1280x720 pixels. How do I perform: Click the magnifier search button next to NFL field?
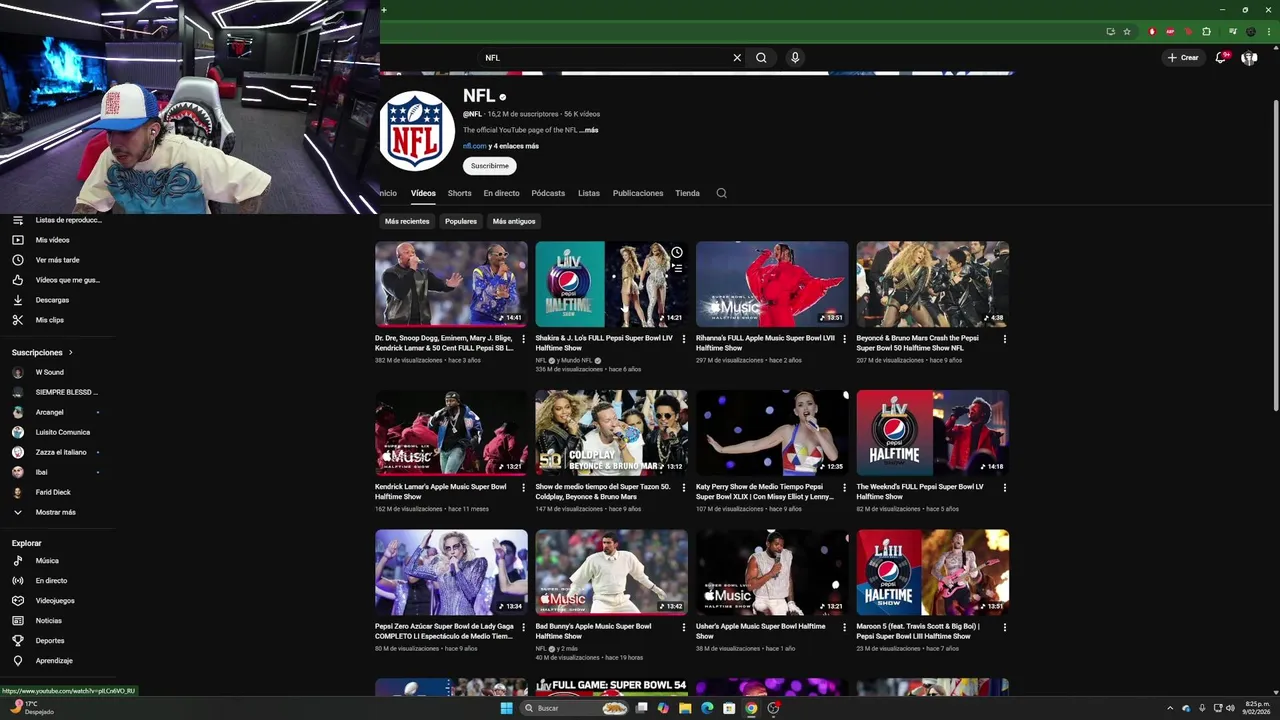click(761, 58)
